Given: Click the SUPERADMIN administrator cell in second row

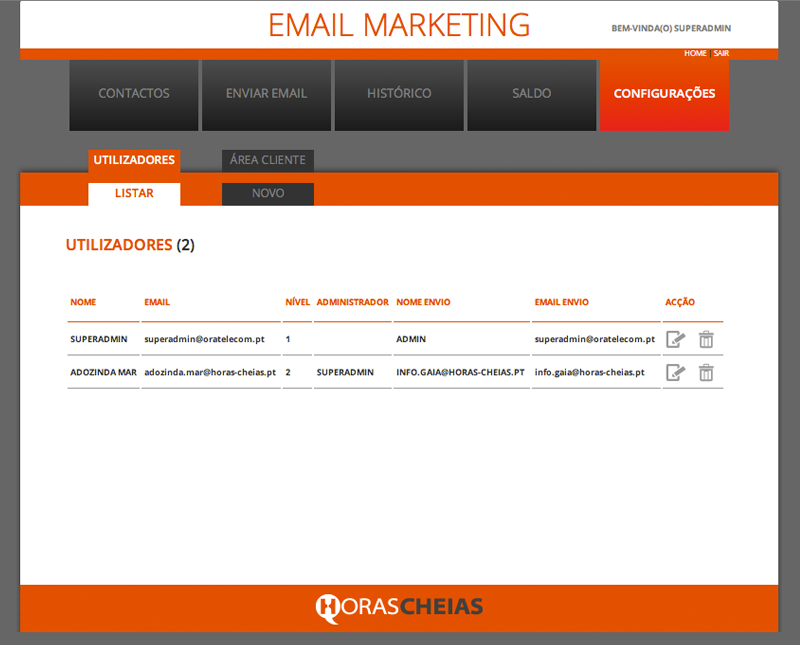Looking at the screenshot, I should (x=345, y=373).
